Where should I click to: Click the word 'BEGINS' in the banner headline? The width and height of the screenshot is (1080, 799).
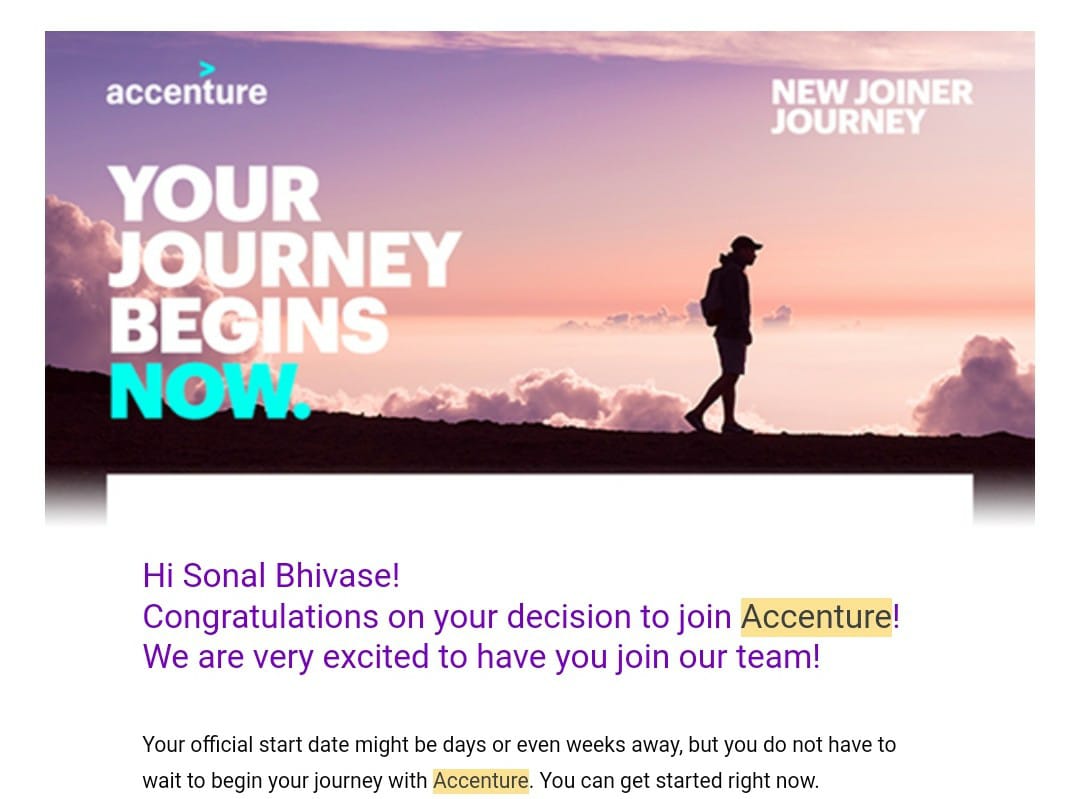(248, 326)
